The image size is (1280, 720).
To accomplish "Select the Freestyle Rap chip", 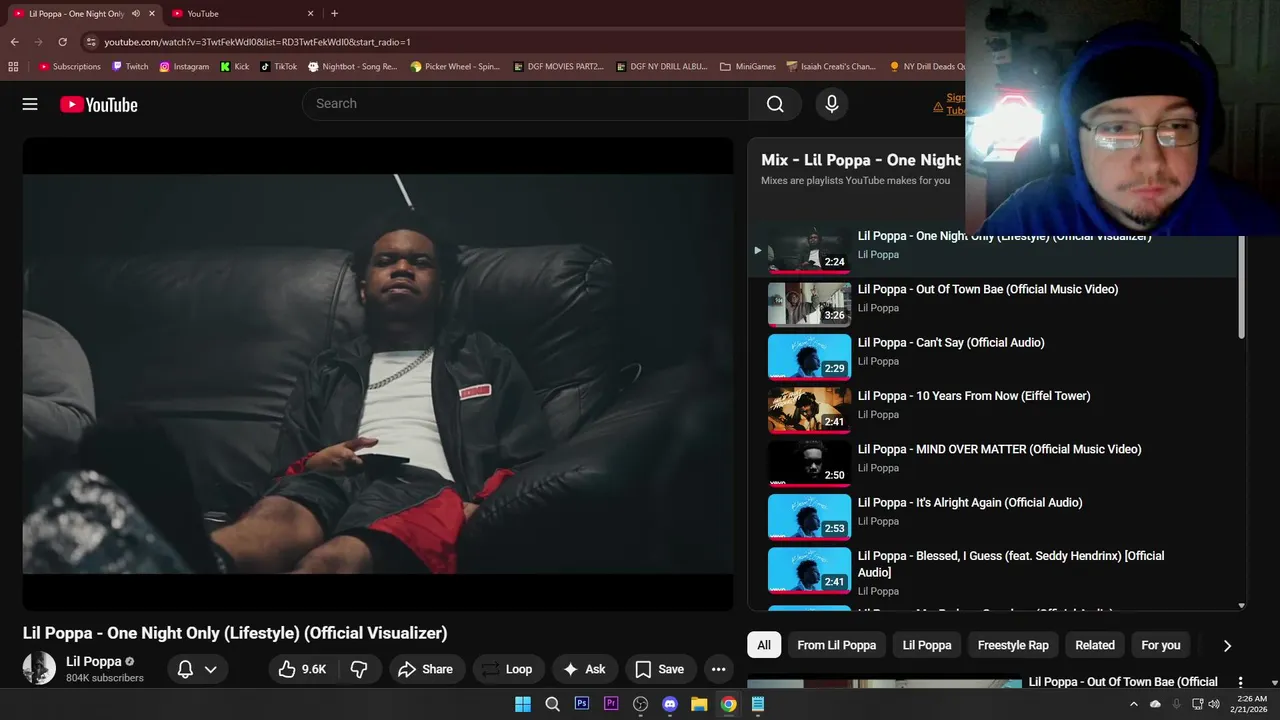I will (x=1013, y=645).
